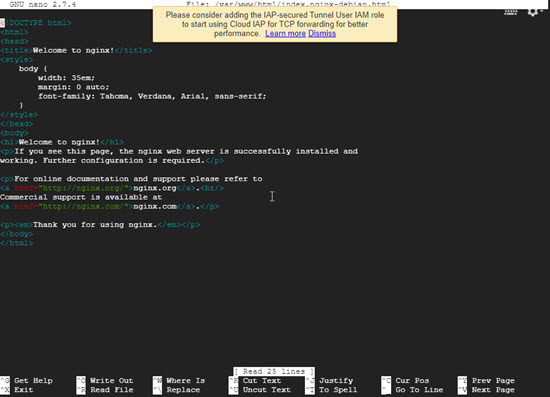Click the To Spell shortcut label

338,390
